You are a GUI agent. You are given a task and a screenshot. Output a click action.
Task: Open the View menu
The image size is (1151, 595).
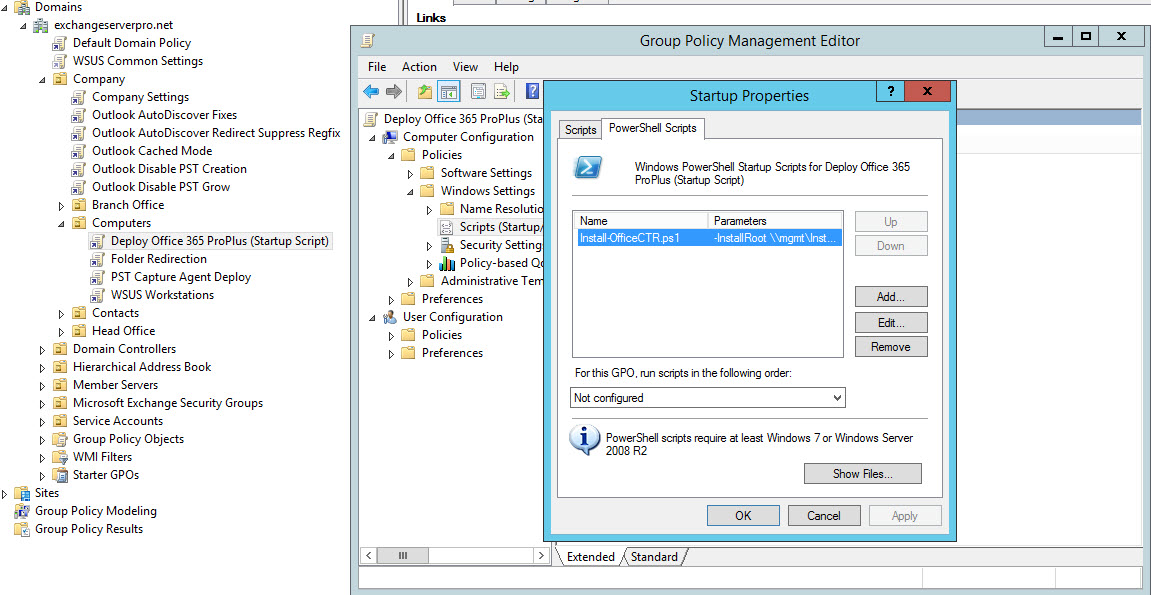[465, 67]
